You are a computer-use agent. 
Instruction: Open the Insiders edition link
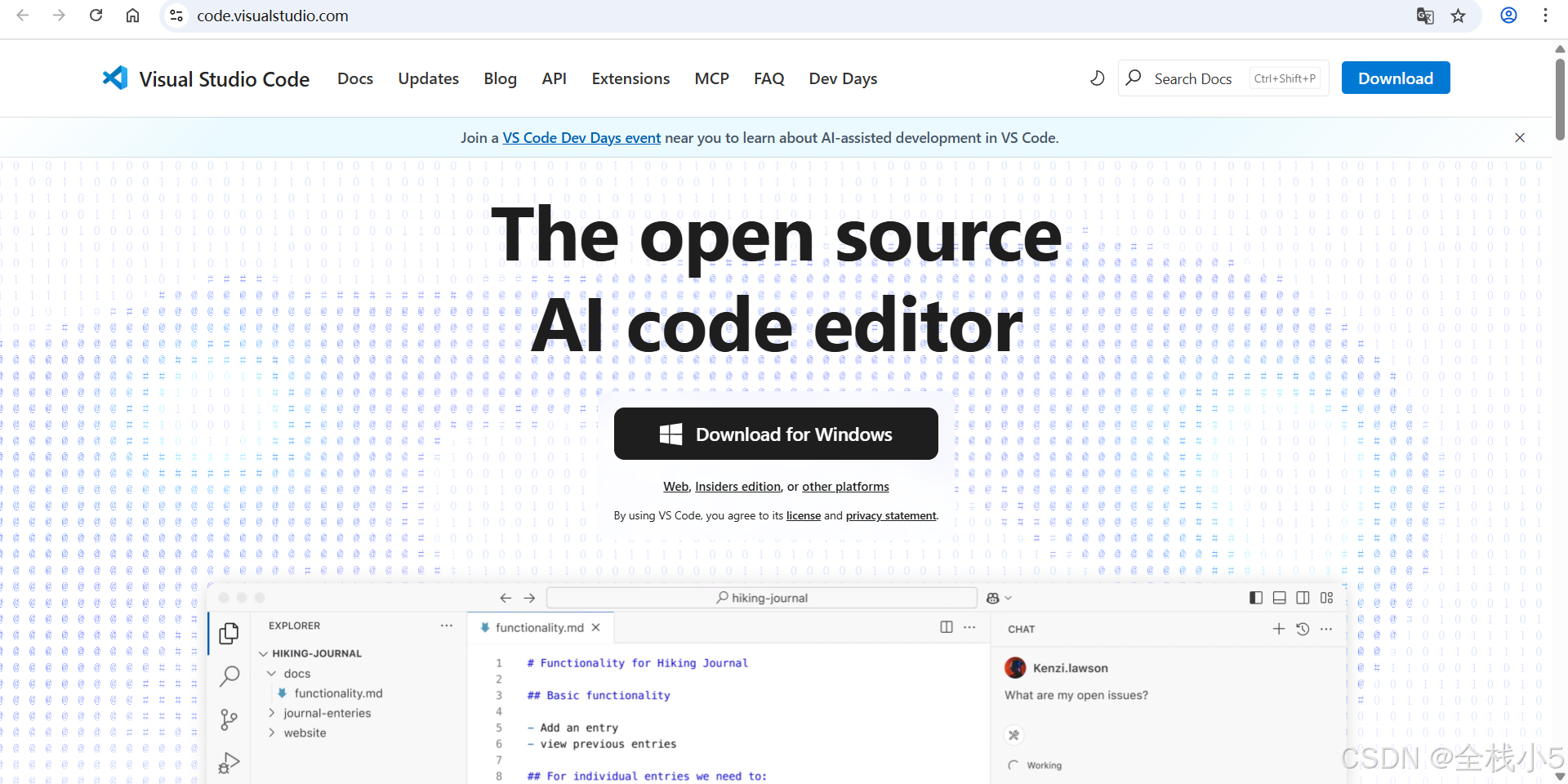(x=737, y=487)
